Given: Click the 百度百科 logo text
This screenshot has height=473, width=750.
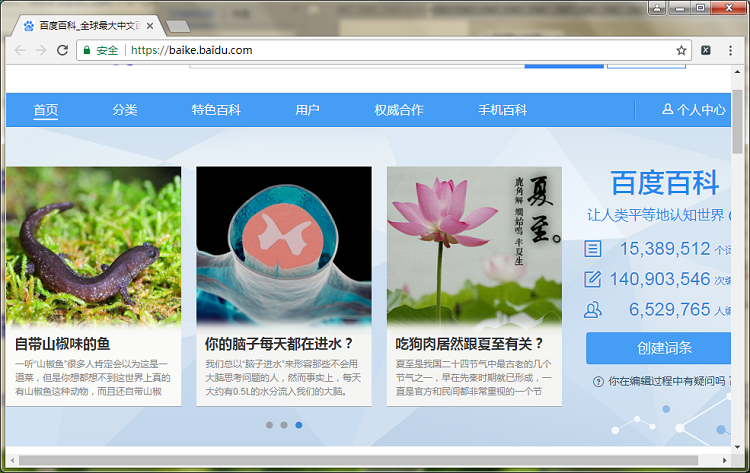Looking at the screenshot, I should 665,183.
